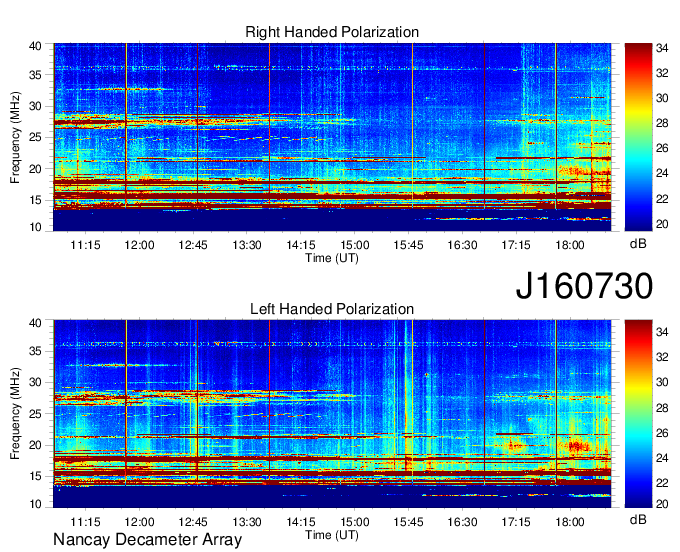This screenshot has height=552, width=680.
Task: Click 18:00 tick on left-handed time axis
Action: coord(570,522)
